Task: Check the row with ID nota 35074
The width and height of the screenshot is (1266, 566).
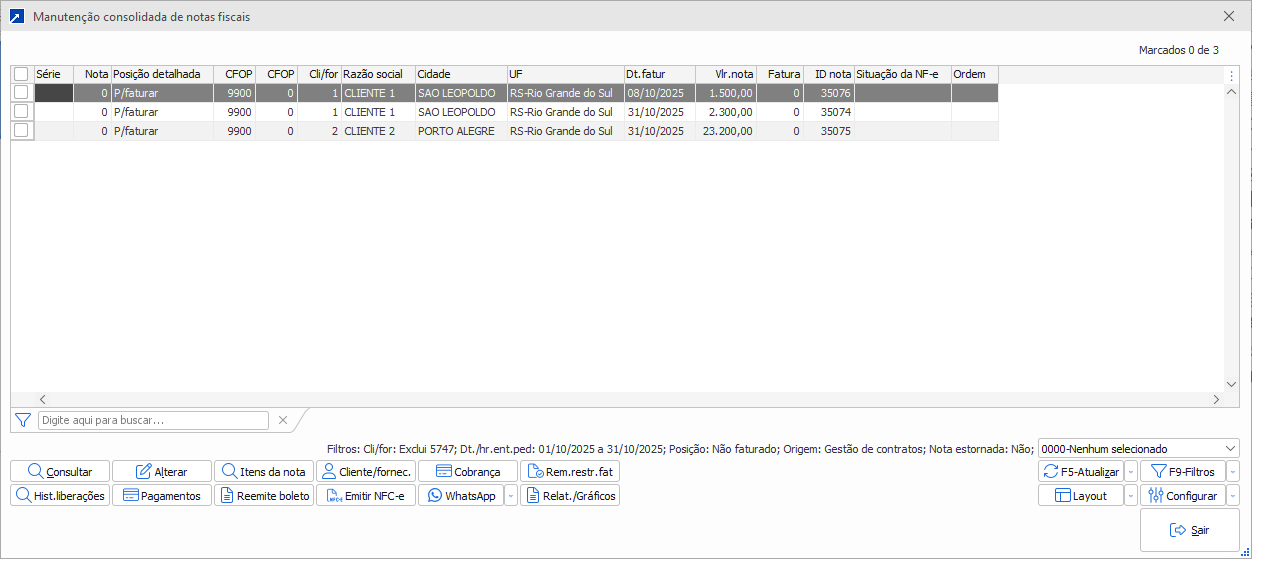Action: [x=21, y=111]
